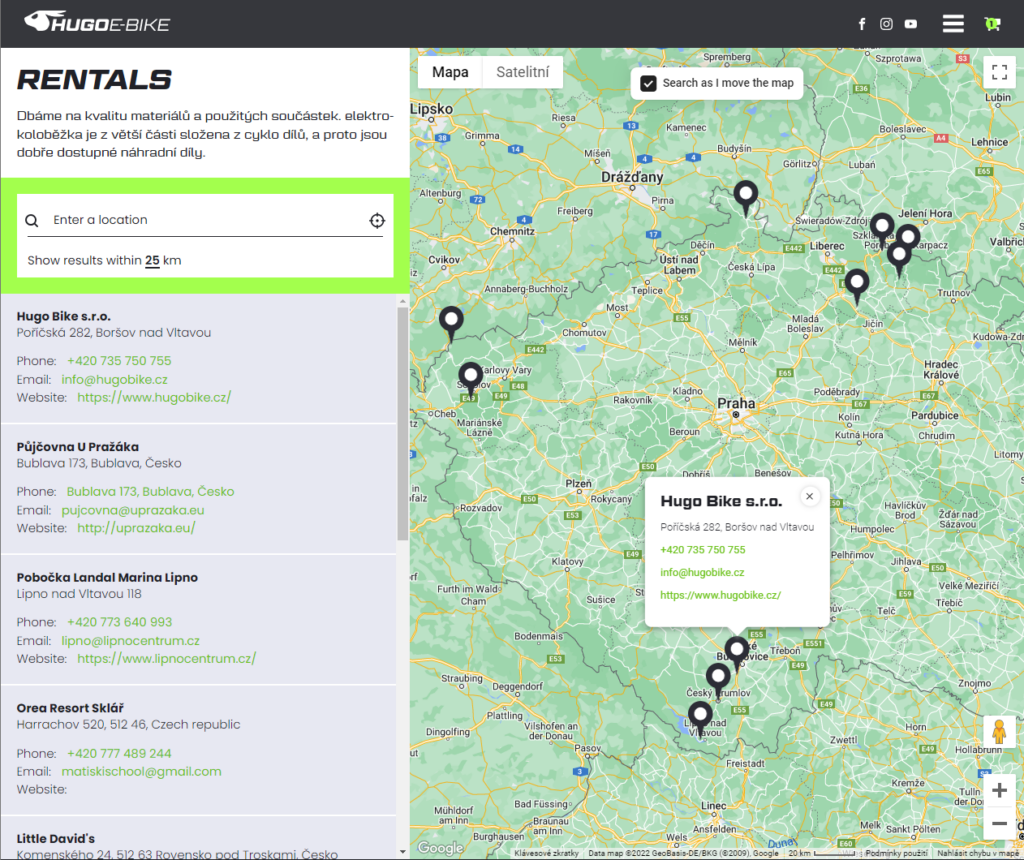Open the YouTube channel icon

(910, 24)
